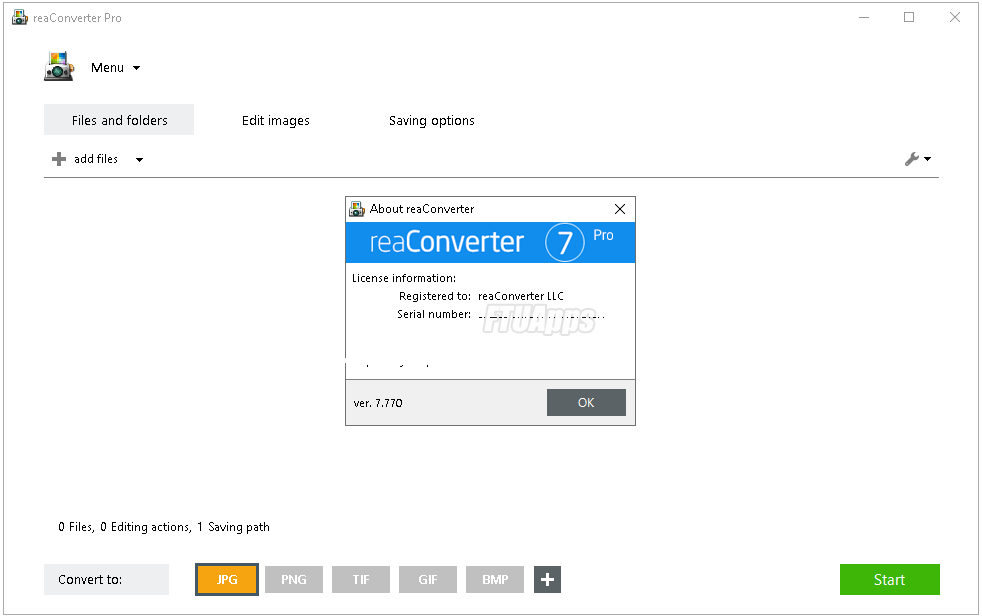Open dropdown arrow next to wrench
This screenshot has width=982, height=616.
coord(928,159)
